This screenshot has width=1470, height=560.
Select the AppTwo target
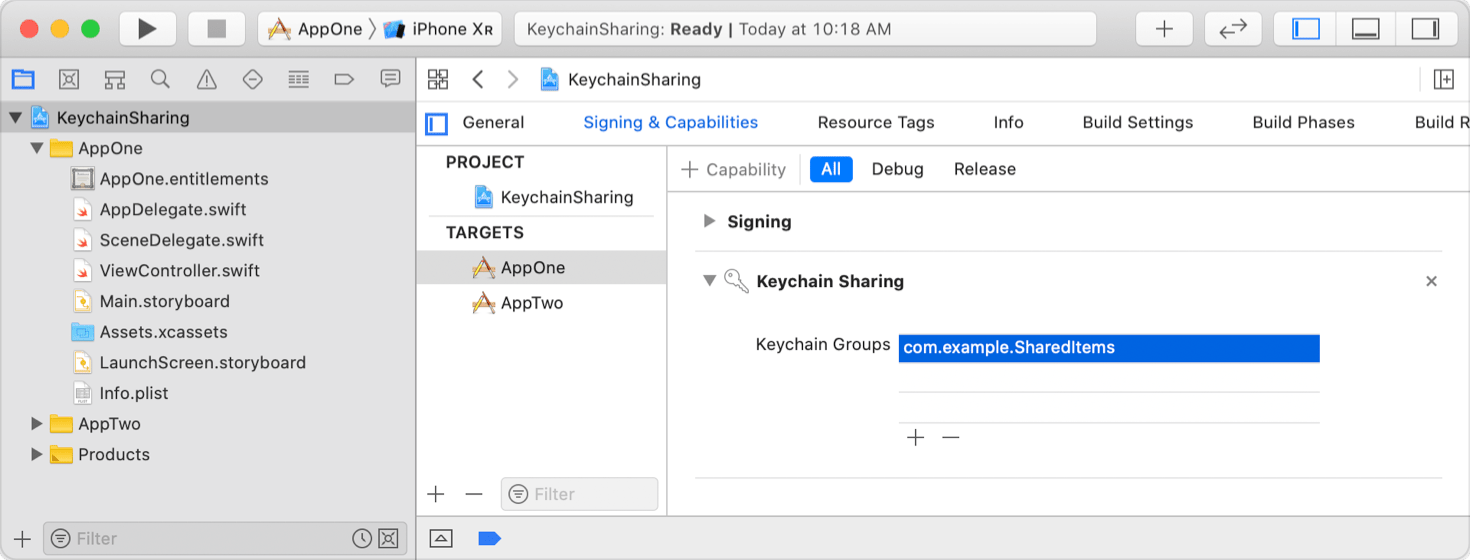[x=541, y=303]
